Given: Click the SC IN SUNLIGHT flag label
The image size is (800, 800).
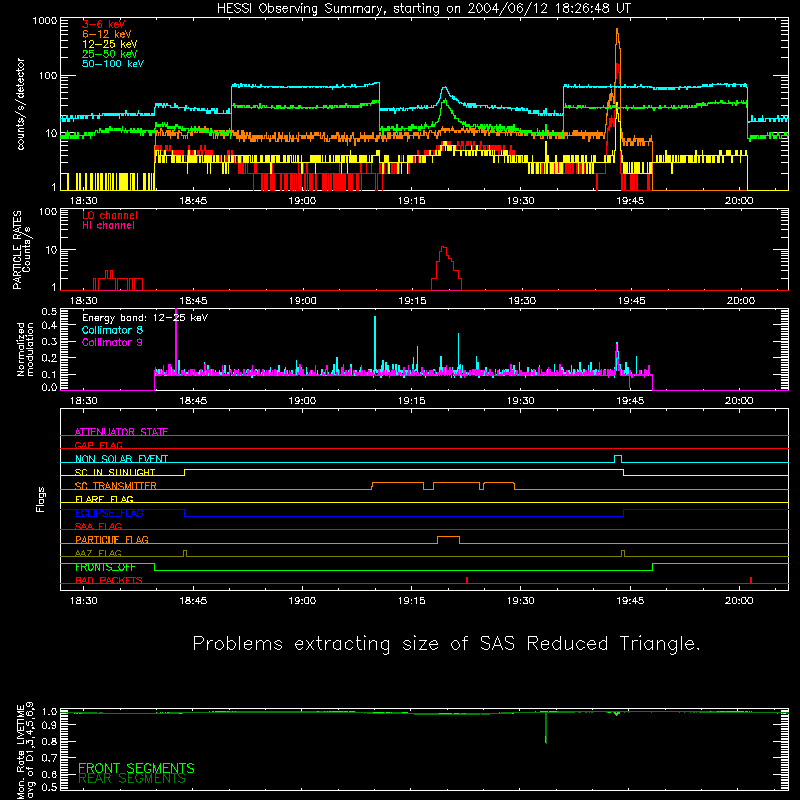Looking at the screenshot, I should coord(115,472).
